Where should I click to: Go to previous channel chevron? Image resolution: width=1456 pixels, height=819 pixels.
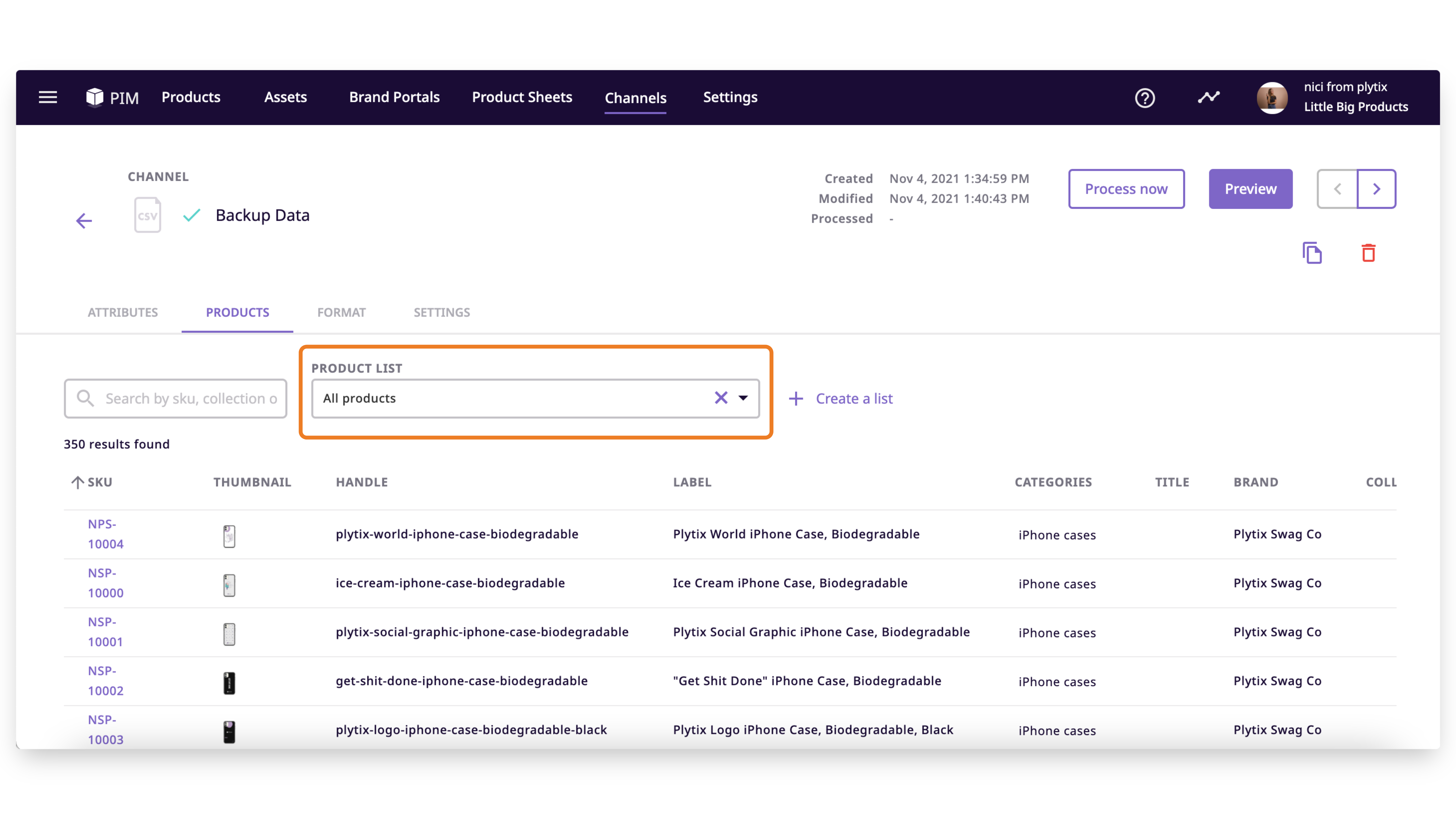(x=1337, y=189)
